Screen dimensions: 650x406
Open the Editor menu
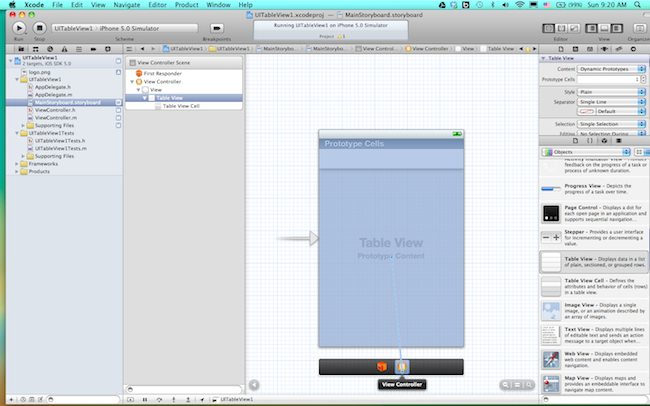158,5
